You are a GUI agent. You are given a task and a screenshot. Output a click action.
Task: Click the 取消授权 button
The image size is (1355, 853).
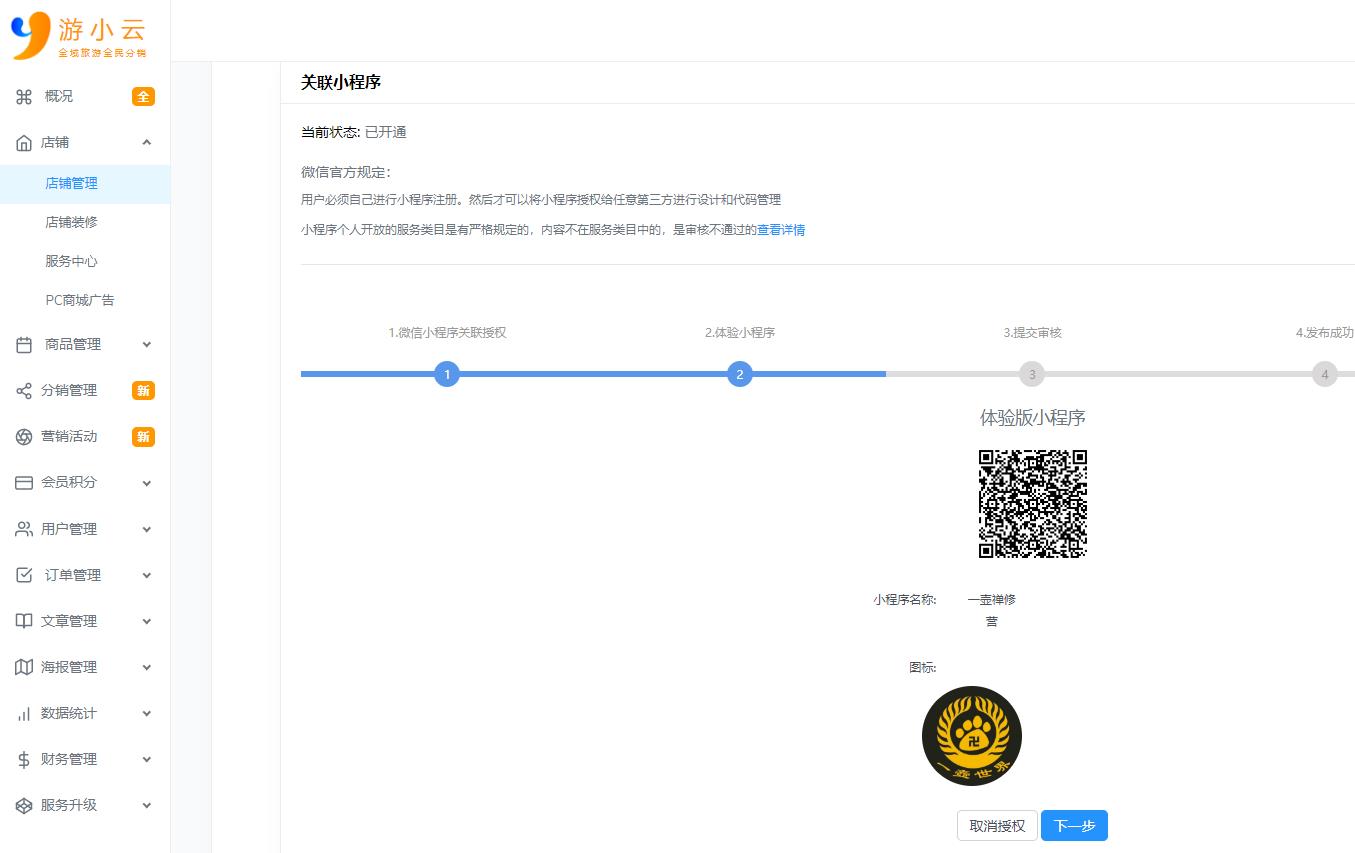997,826
